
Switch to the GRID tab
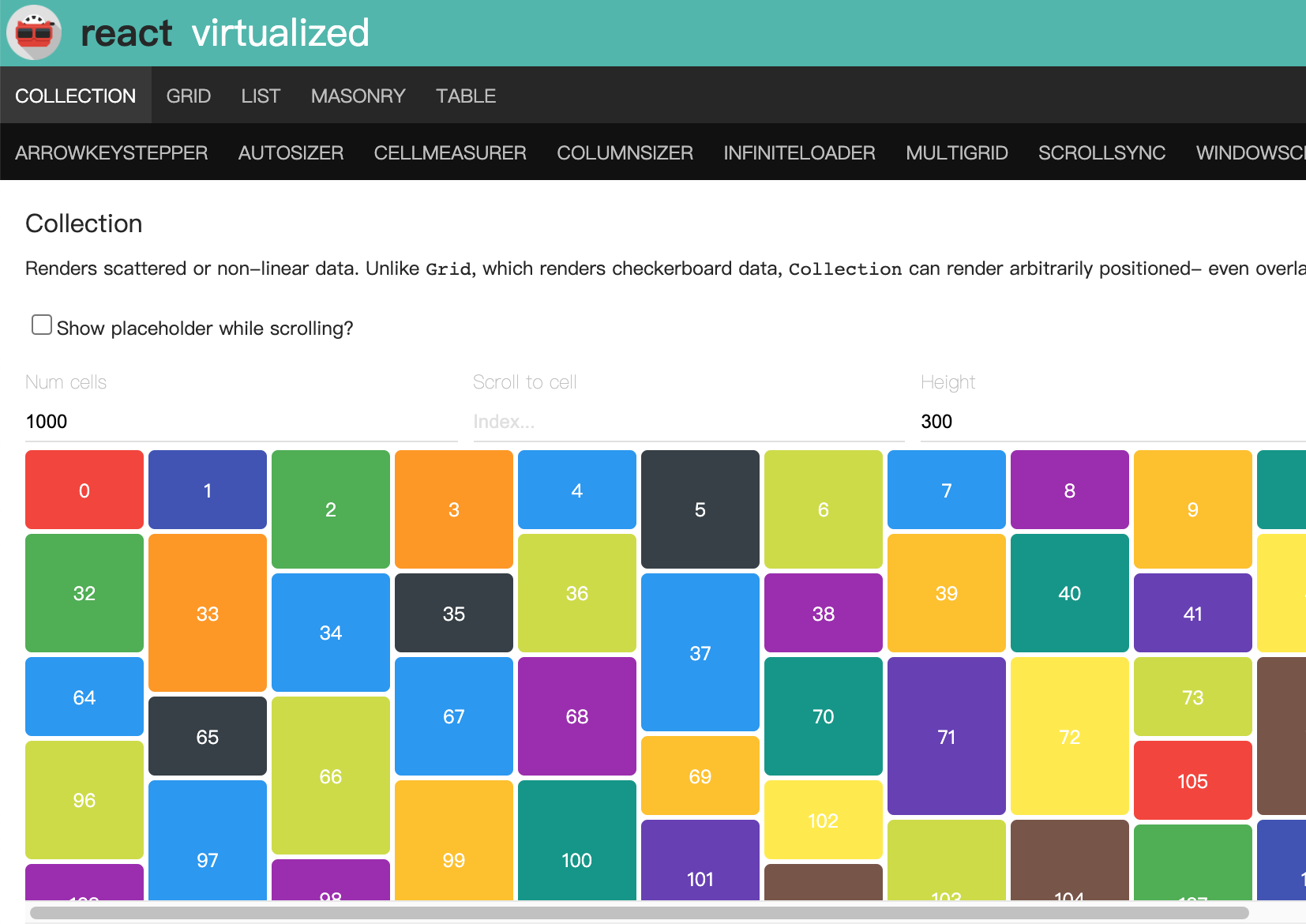(x=189, y=96)
